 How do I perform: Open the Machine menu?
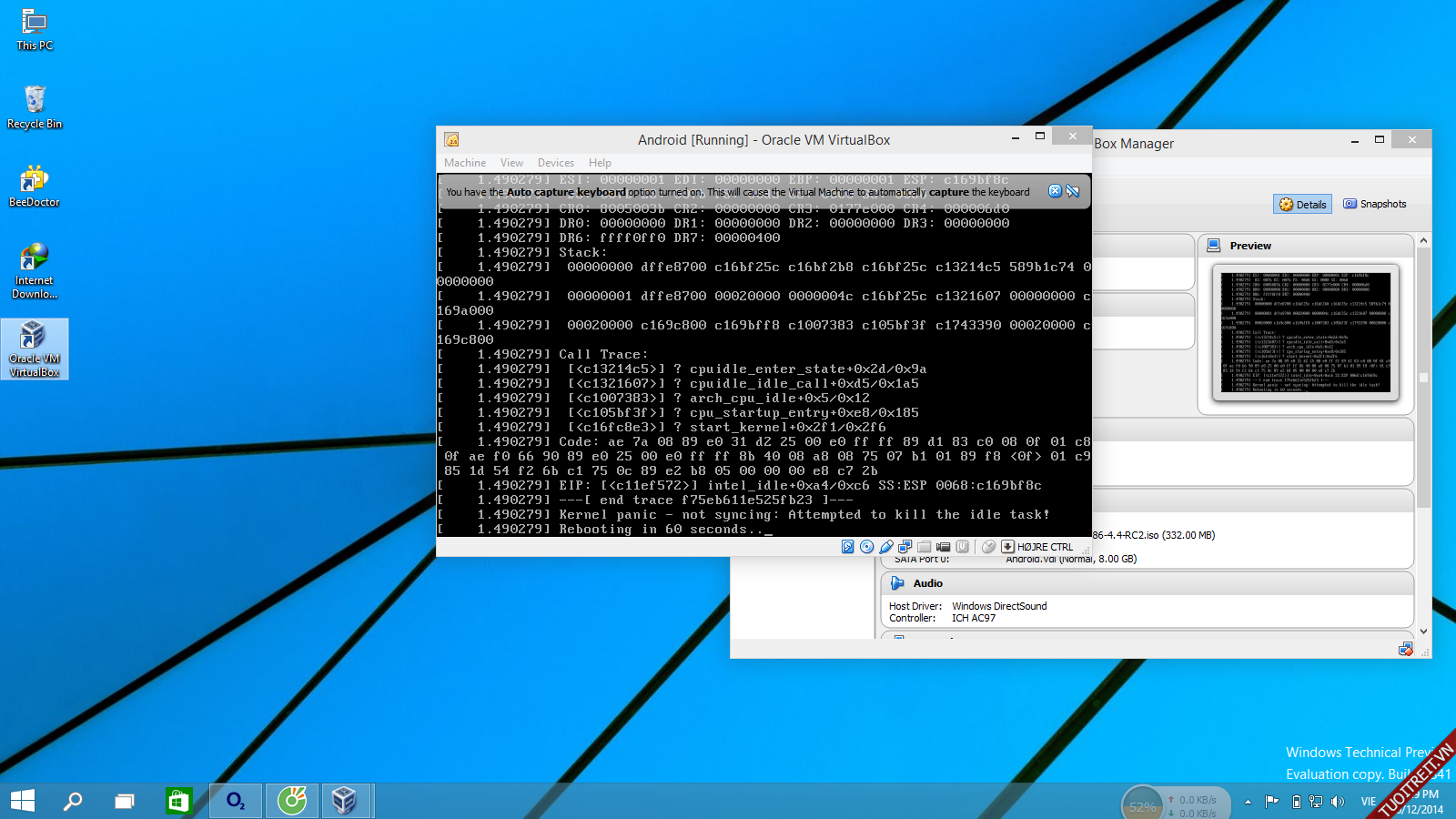point(464,163)
